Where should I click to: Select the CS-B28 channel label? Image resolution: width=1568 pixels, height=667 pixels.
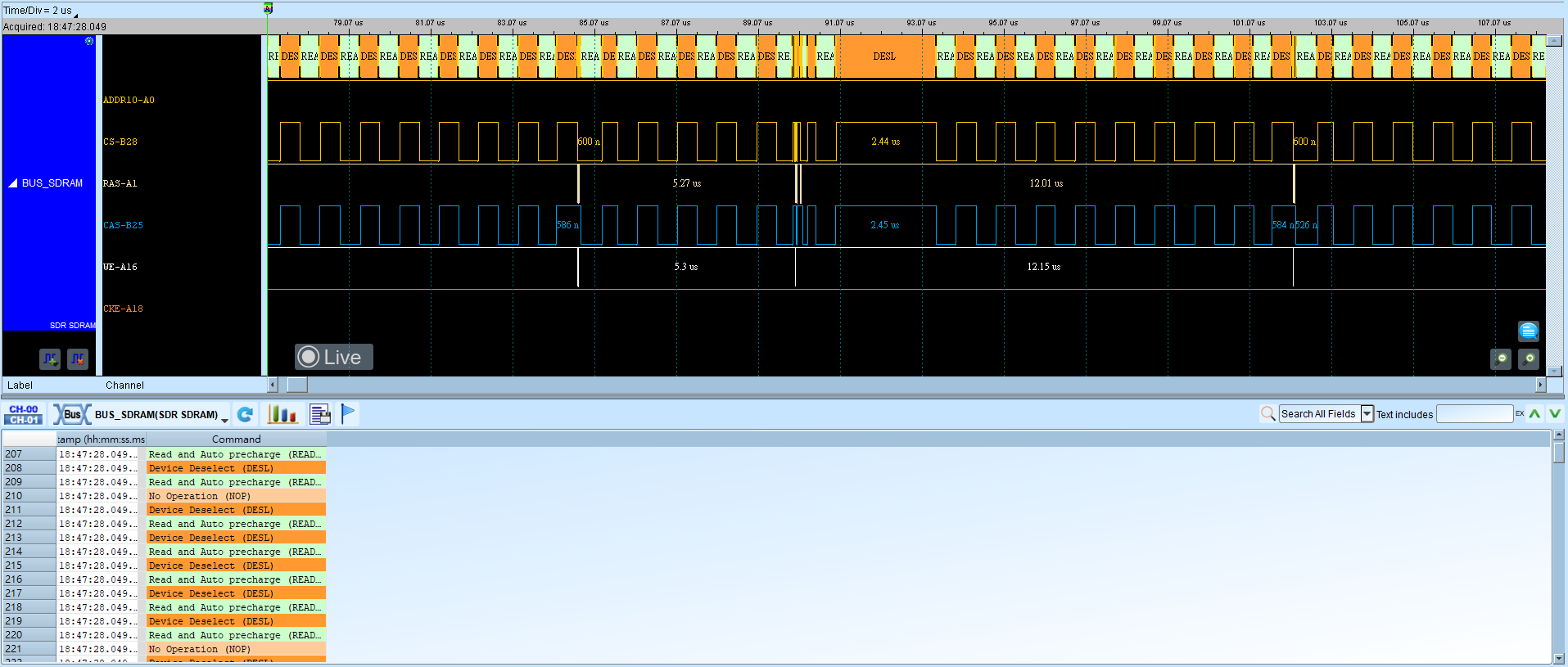(x=120, y=142)
